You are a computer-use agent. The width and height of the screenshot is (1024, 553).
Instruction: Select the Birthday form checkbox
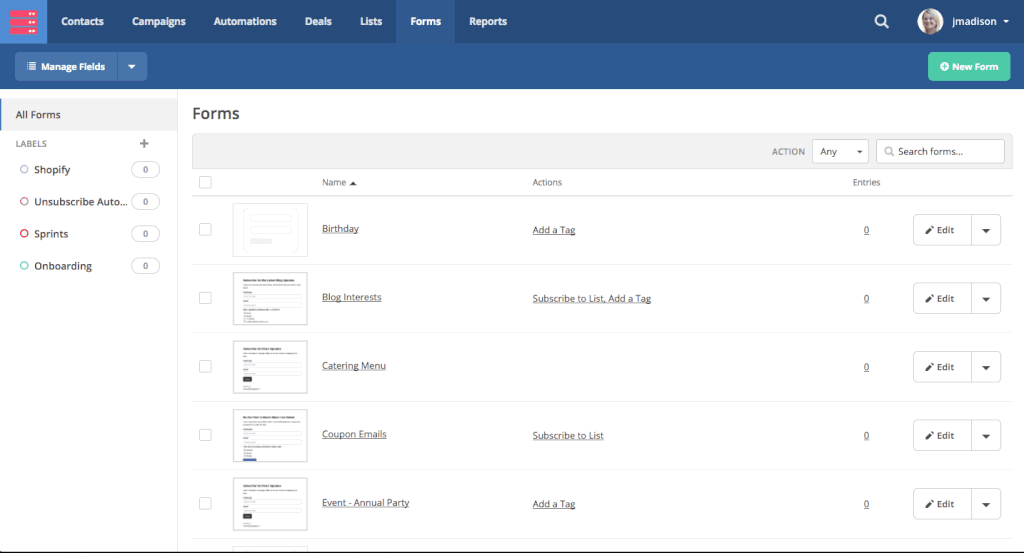click(205, 229)
